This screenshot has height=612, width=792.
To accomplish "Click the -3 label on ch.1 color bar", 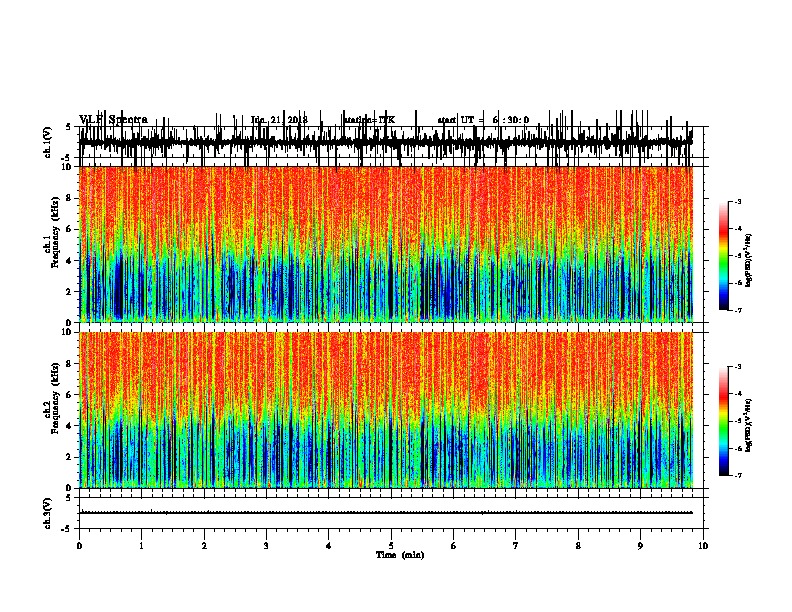I will tap(737, 201).
